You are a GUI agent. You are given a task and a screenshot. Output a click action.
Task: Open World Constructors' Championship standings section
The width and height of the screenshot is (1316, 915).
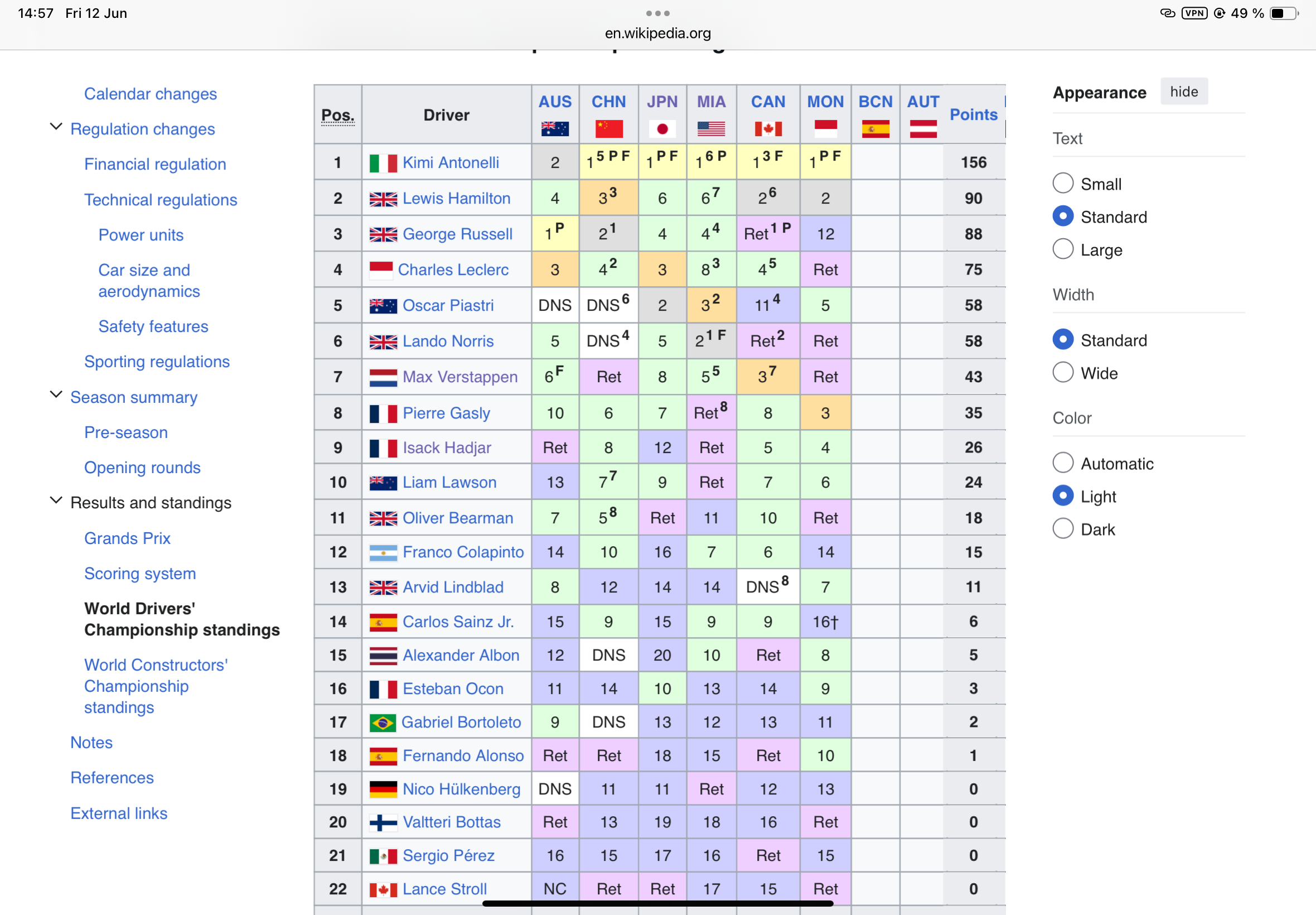pyautogui.click(x=156, y=686)
